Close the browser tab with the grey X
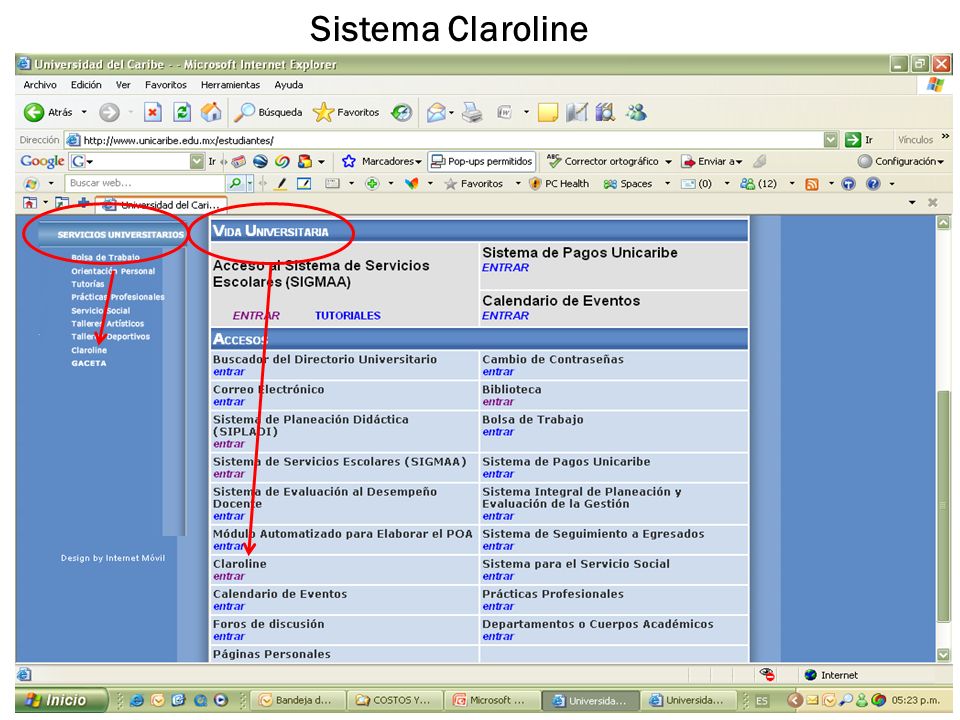The image size is (960, 720). click(932, 202)
